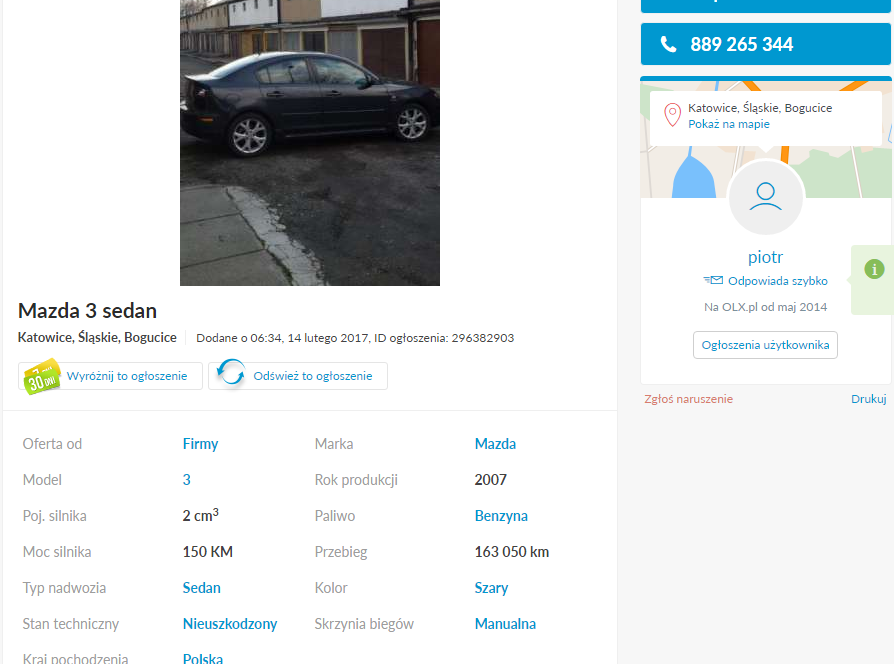Screen dimensions: 894x664
Task: Click the Sedan body type link
Action: 201,588
